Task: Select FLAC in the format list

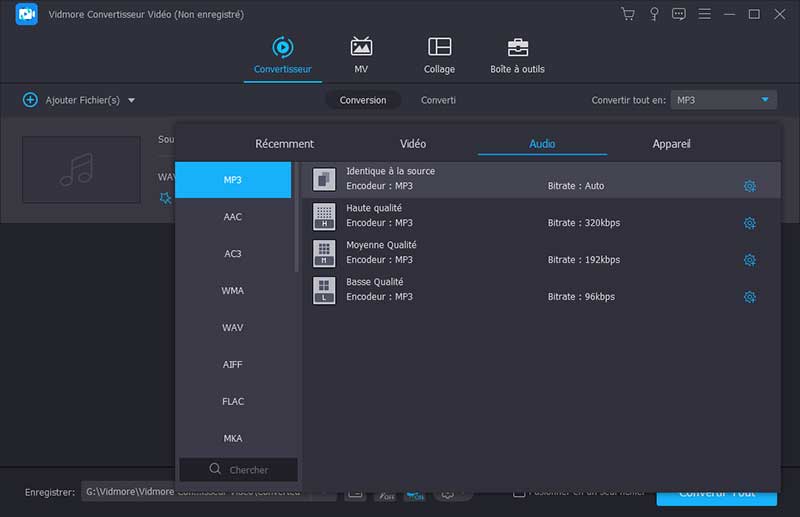Action: 233,401
